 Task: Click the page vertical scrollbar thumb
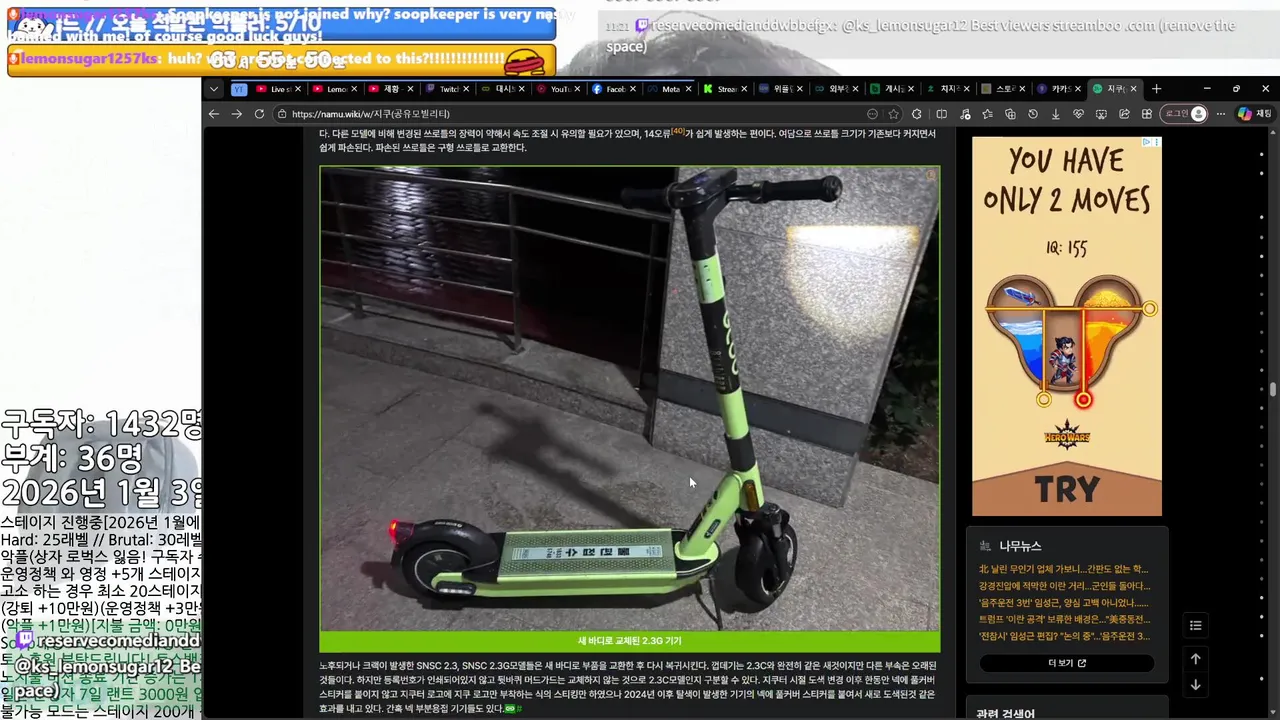coord(1273,390)
